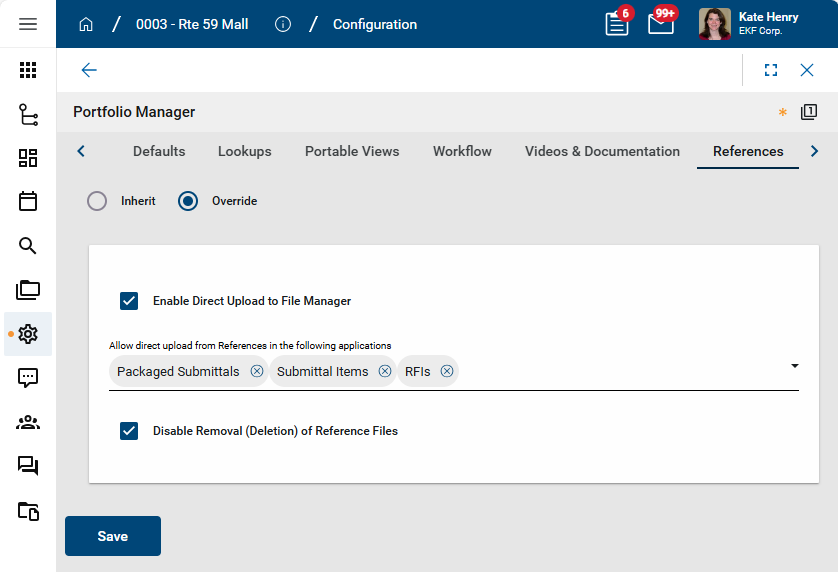Open the apps grid icon in sidebar
This screenshot has height=572, width=838.
pos(28,70)
